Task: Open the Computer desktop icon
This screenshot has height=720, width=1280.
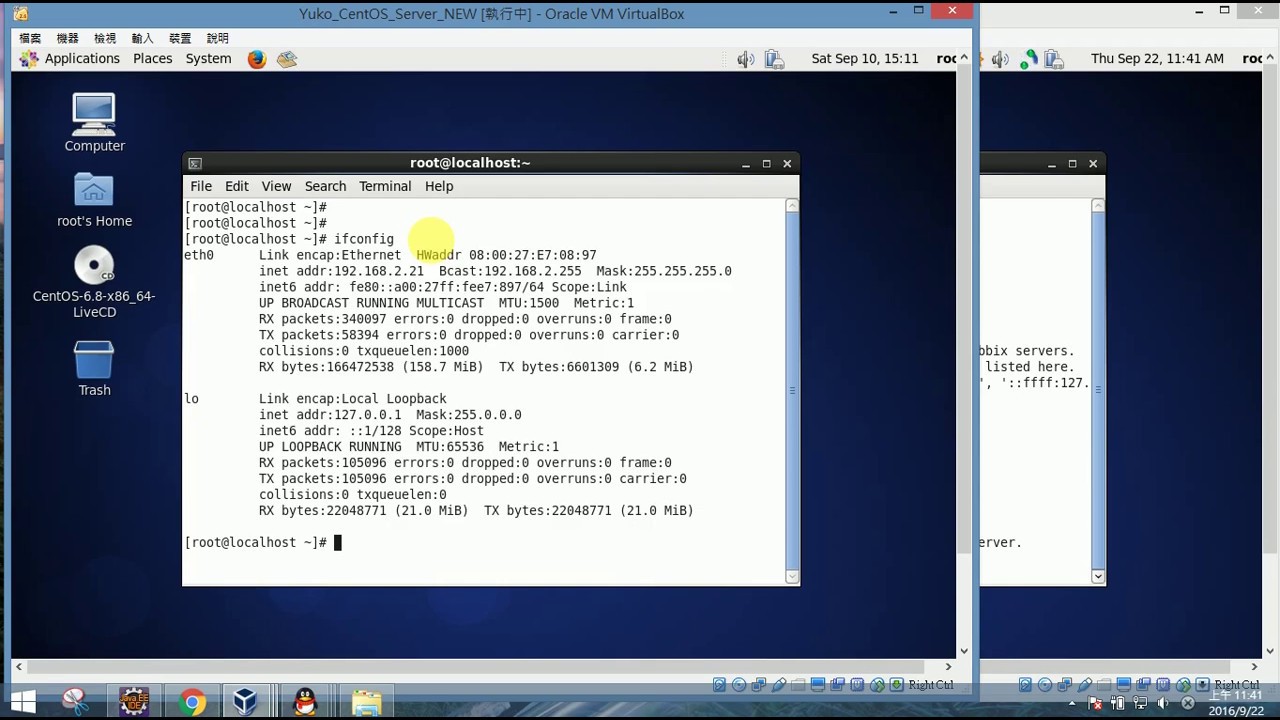Action: (x=94, y=122)
